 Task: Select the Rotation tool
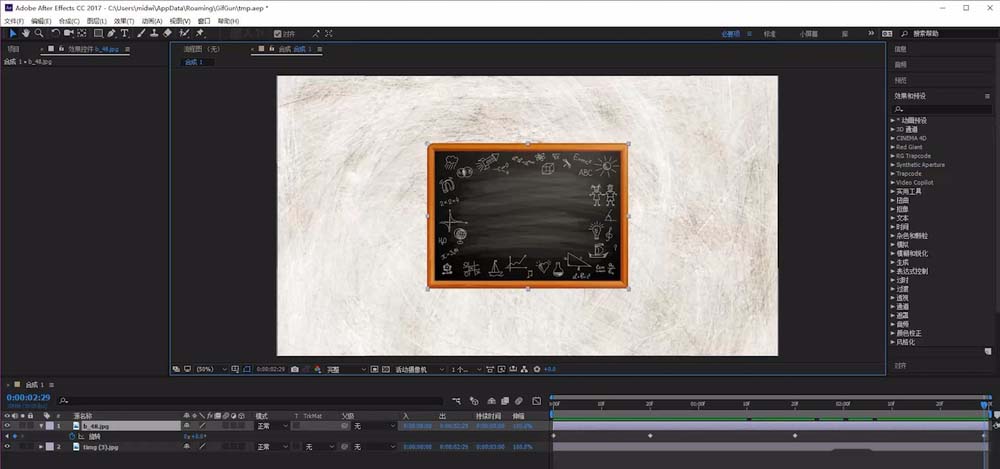pos(56,33)
